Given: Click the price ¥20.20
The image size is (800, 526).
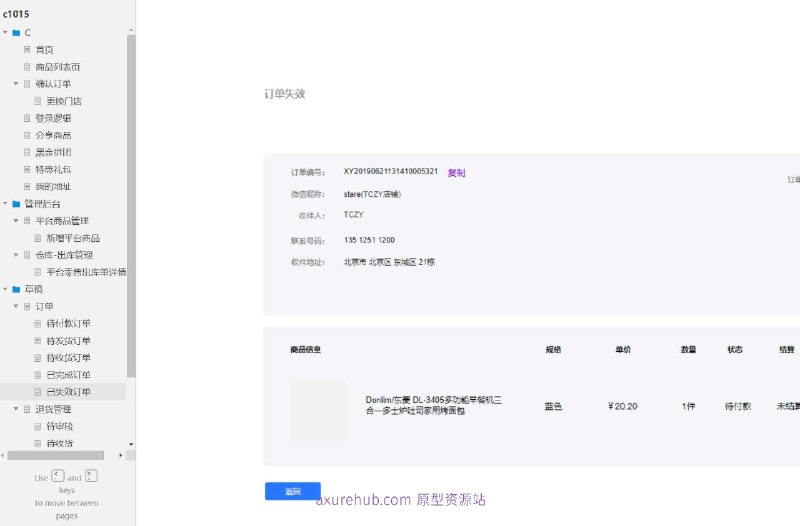Looking at the screenshot, I should click(622, 406).
